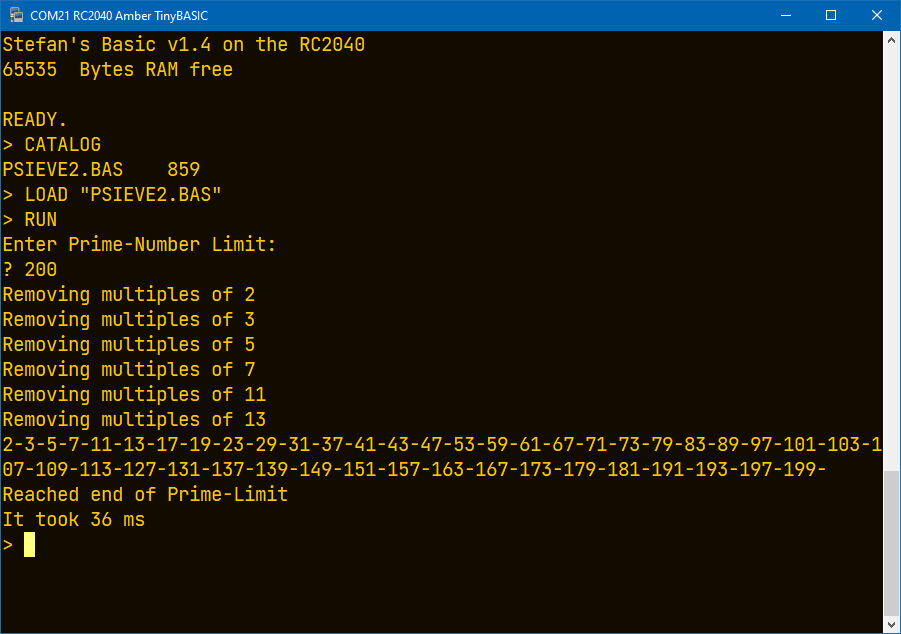Minimize the COM21 terminal window
This screenshot has height=634, width=901.
[x=786, y=15]
